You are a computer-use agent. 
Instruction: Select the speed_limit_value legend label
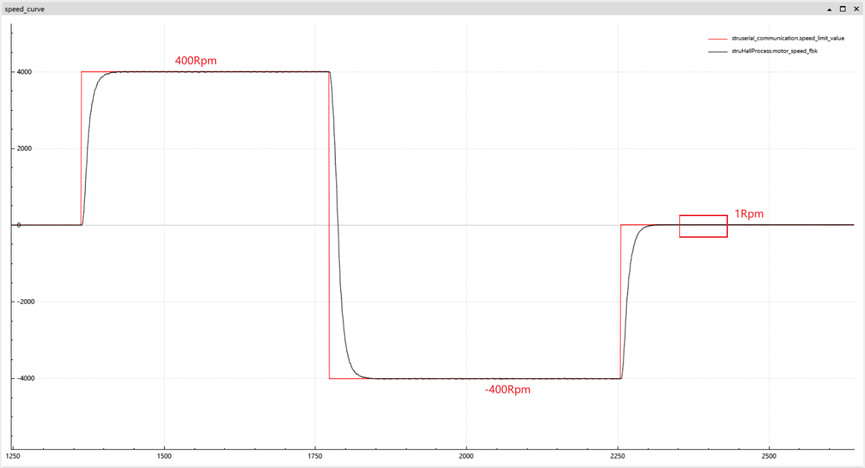pos(788,38)
